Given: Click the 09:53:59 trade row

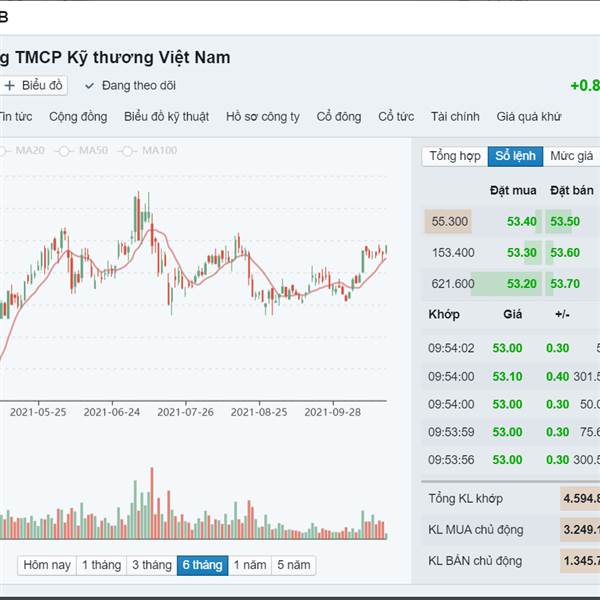Looking at the screenshot, I should click(510, 432).
